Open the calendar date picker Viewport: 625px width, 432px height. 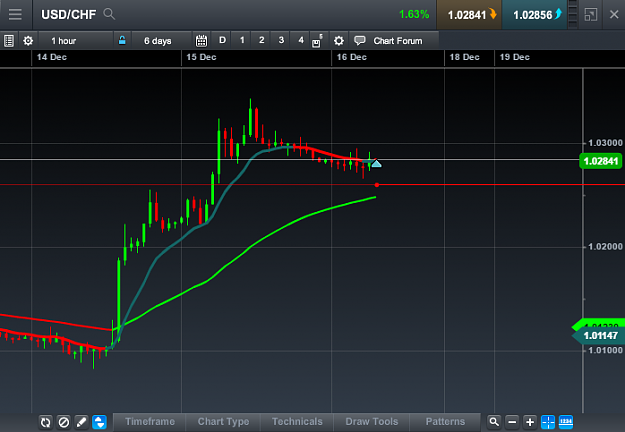click(201, 41)
